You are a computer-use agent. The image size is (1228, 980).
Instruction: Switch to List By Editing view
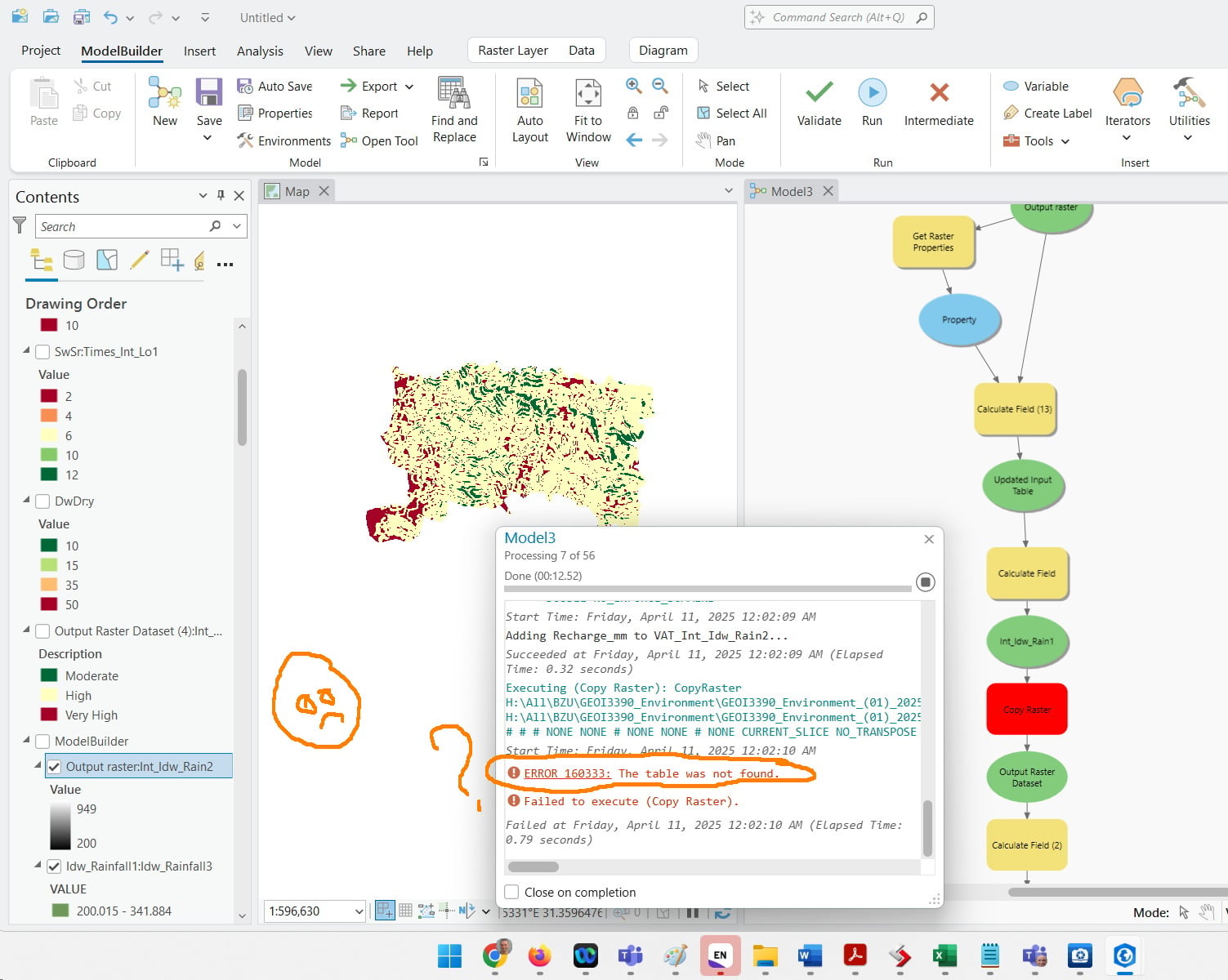[x=140, y=261]
